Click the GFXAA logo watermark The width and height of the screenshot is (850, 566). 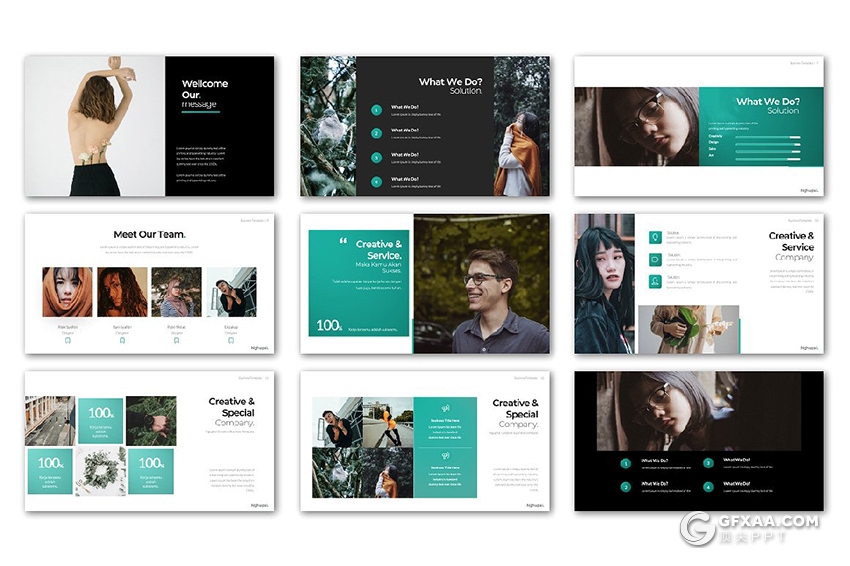click(x=698, y=528)
